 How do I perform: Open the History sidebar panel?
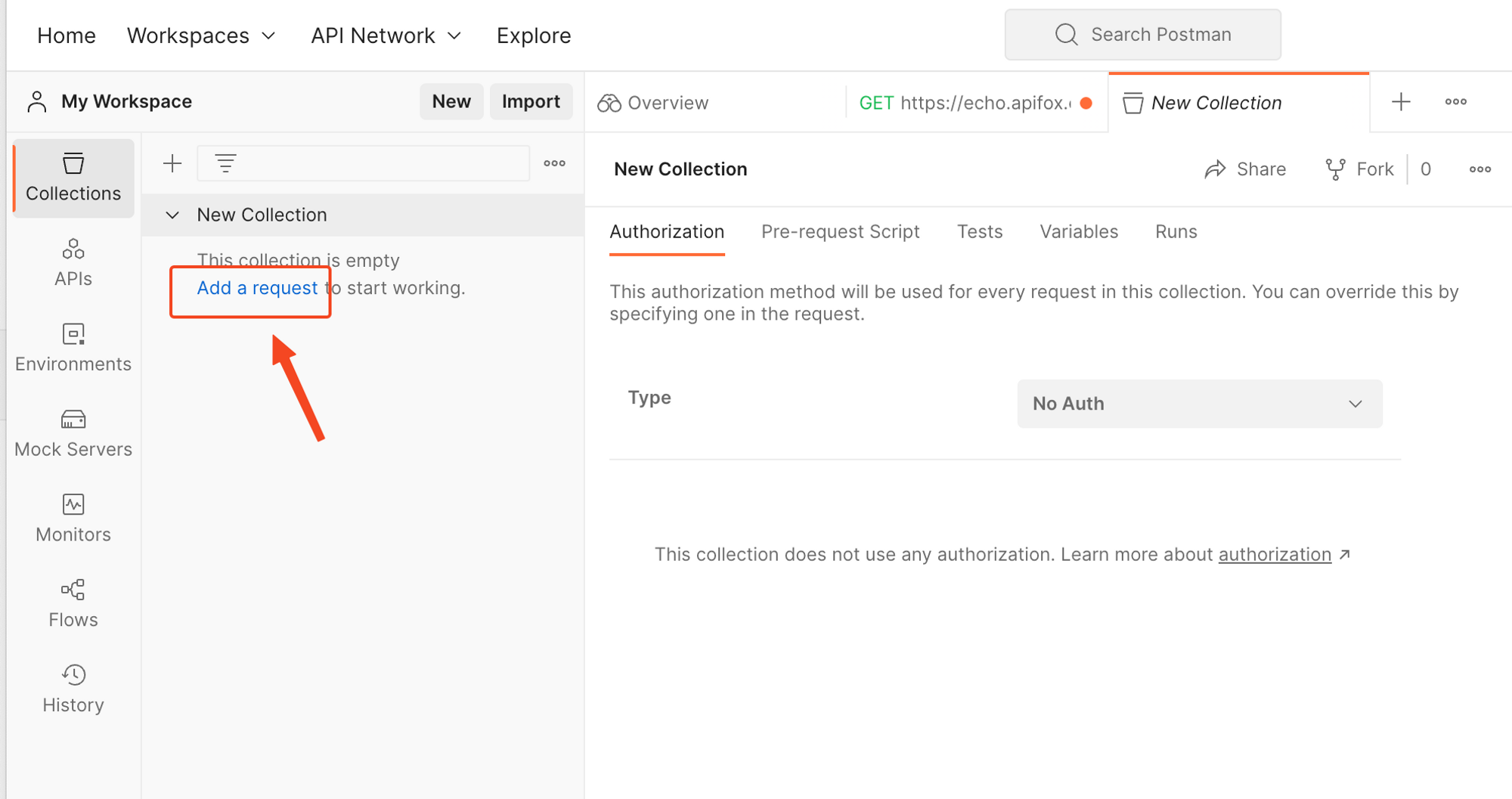[x=73, y=689]
